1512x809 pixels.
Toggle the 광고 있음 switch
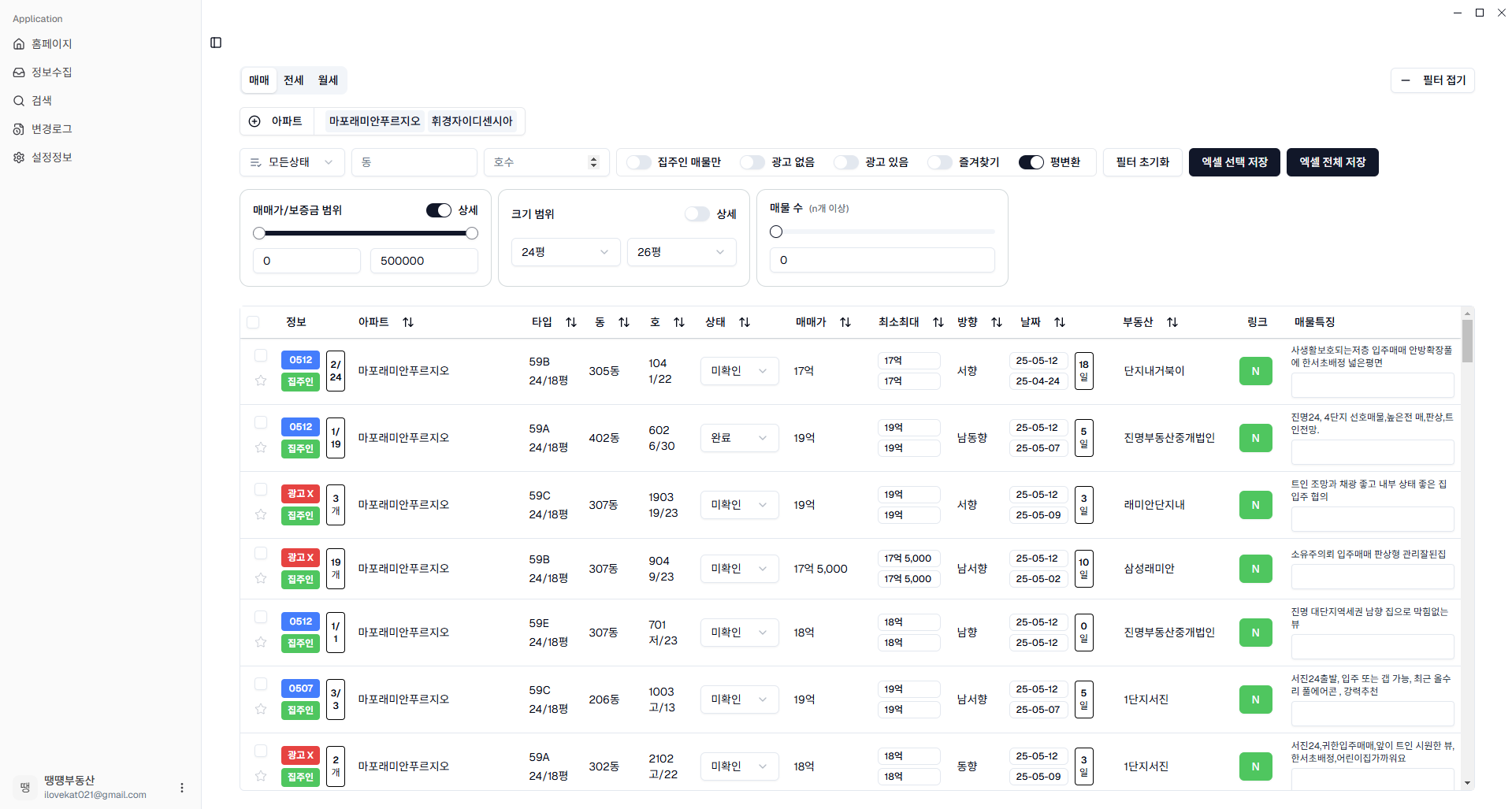846,162
